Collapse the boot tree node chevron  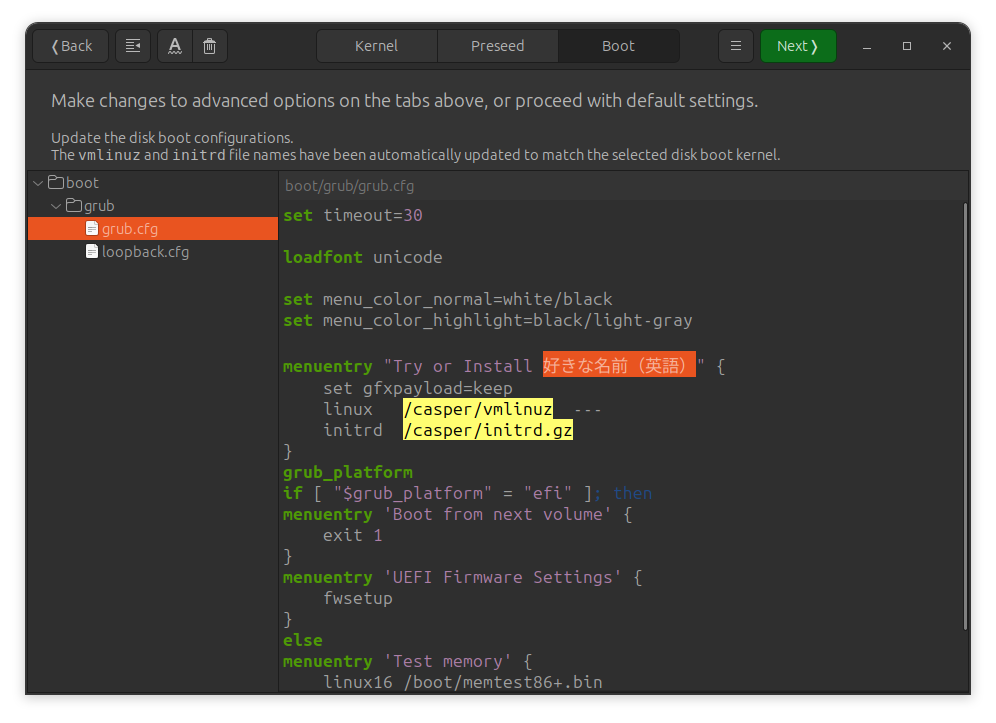click(38, 182)
